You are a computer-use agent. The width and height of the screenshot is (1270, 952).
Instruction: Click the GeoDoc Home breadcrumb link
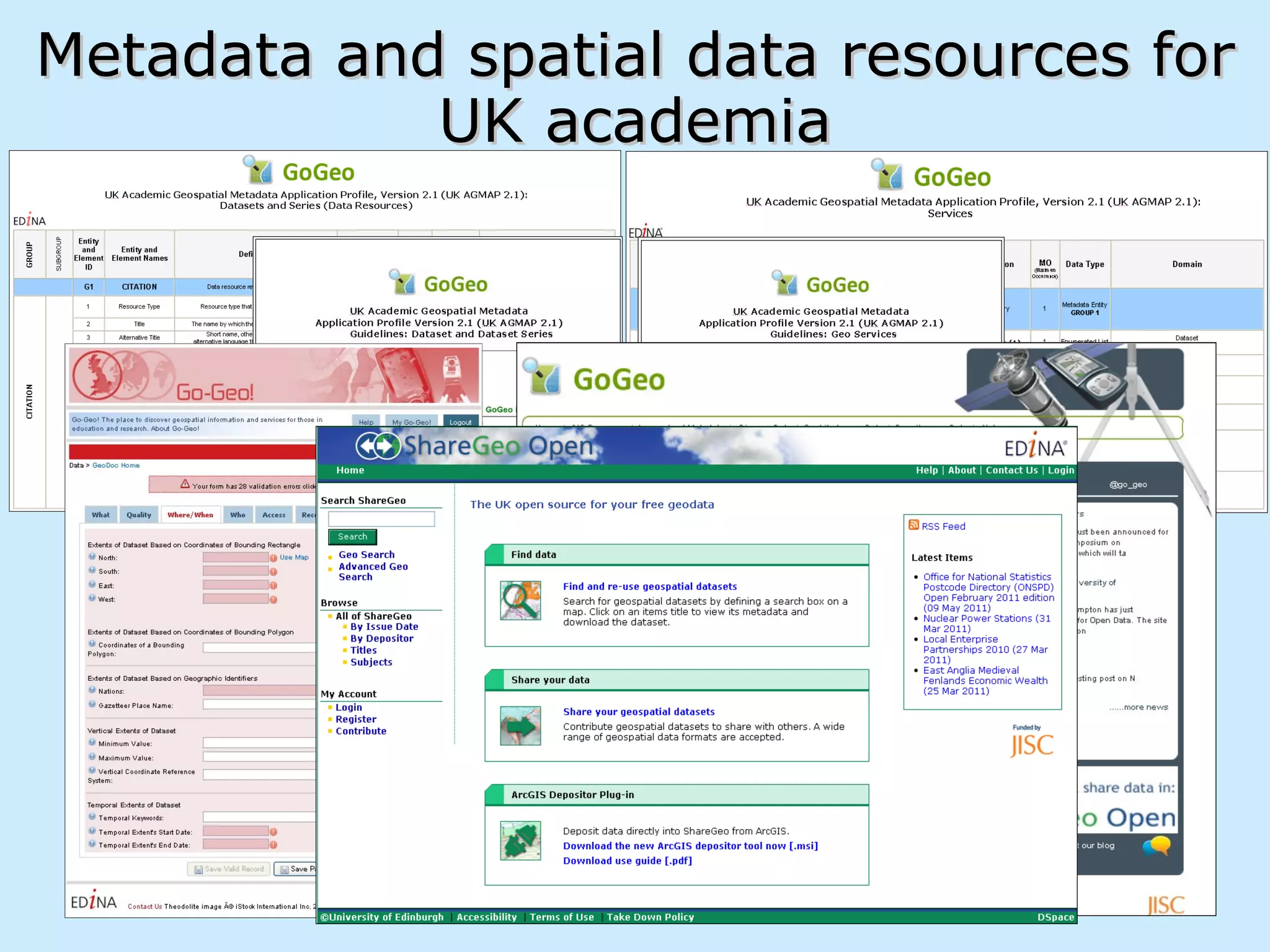point(116,465)
